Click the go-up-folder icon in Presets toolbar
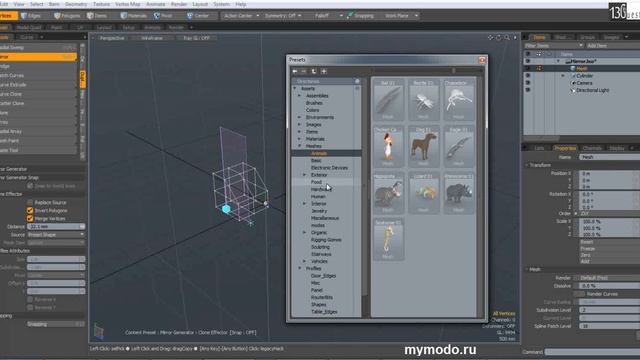Screen dimensions: 640x360 (x=314, y=71)
